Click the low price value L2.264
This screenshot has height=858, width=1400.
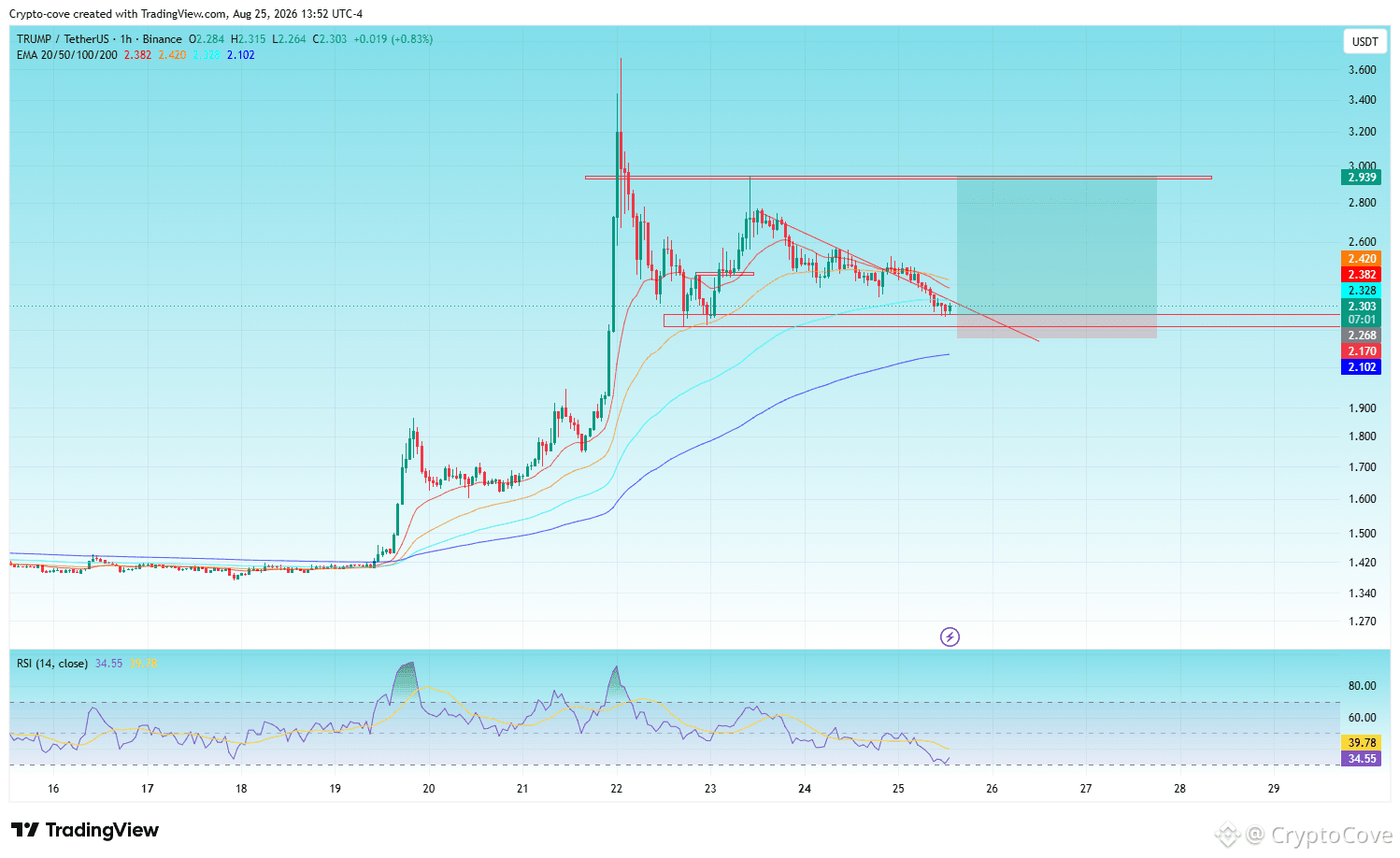[290, 39]
